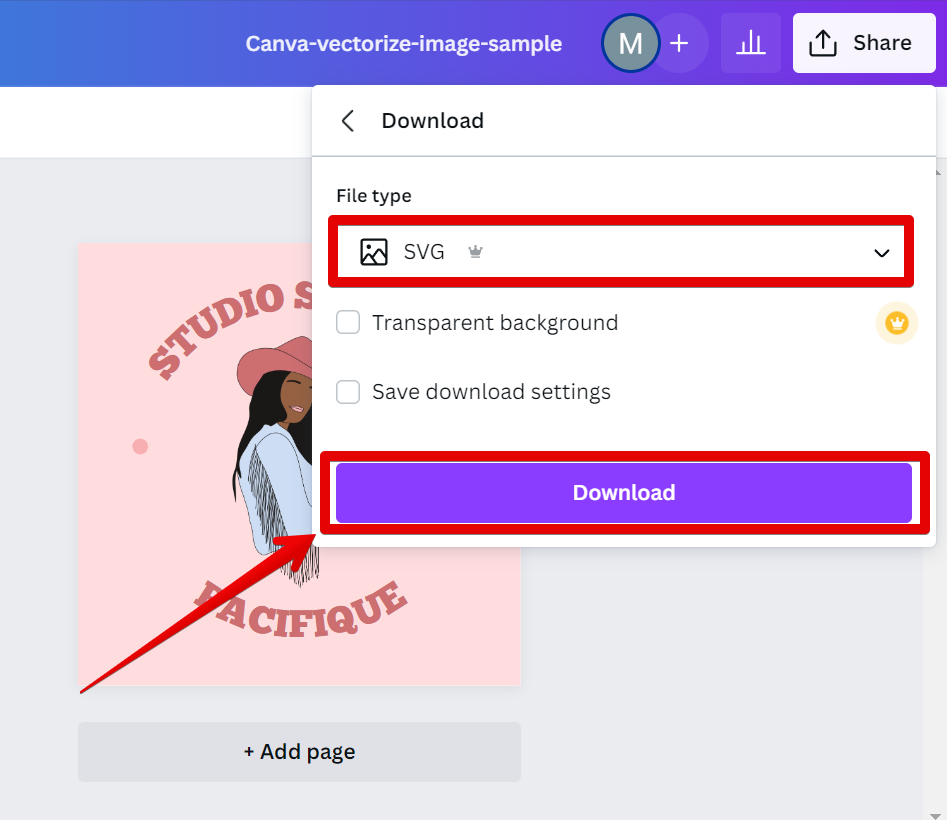Screen dimensions: 947x820
Task: Go back using the Download panel arrow
Action: click(x=348, y=121)
